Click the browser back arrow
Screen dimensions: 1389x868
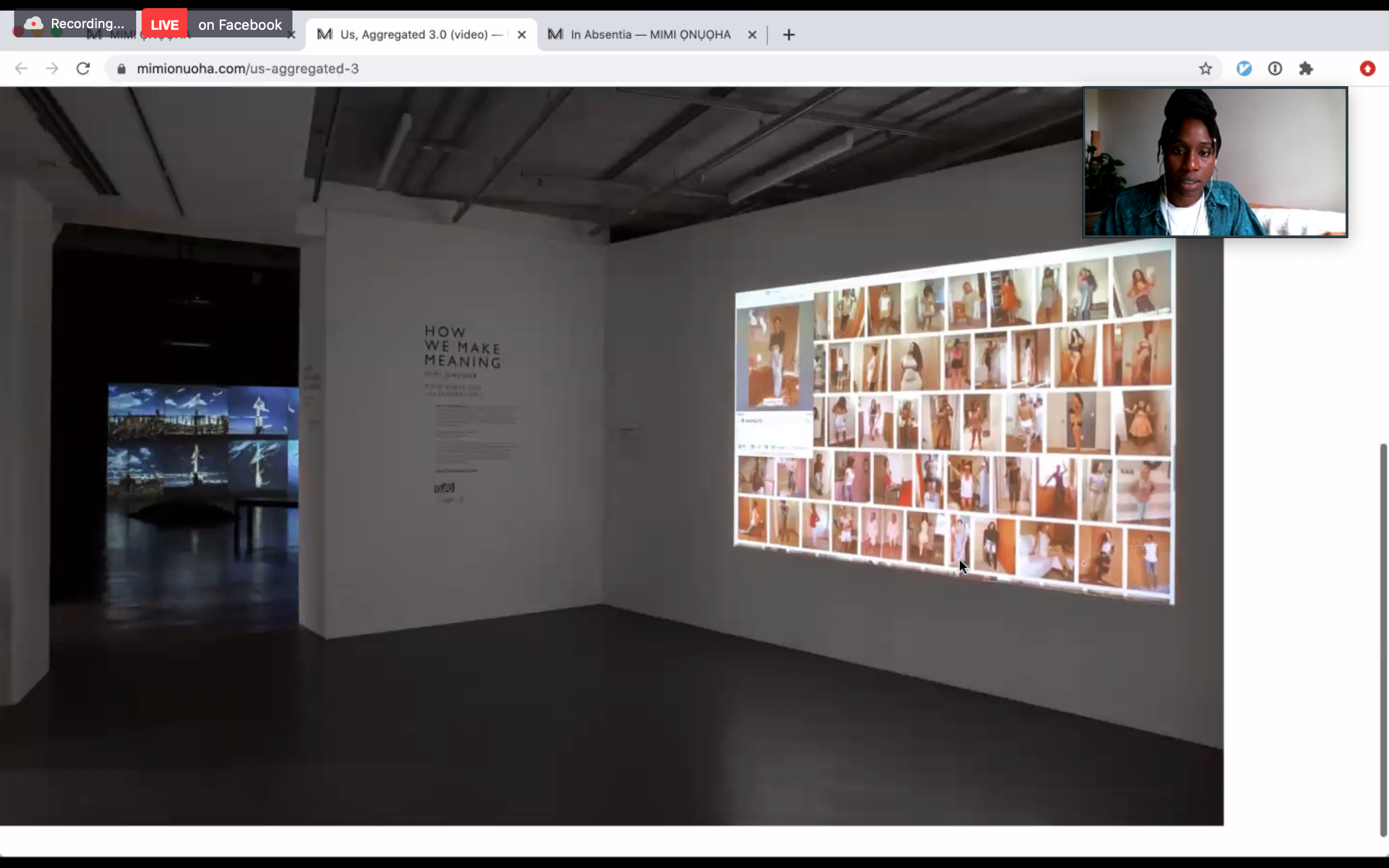point(21,69)
